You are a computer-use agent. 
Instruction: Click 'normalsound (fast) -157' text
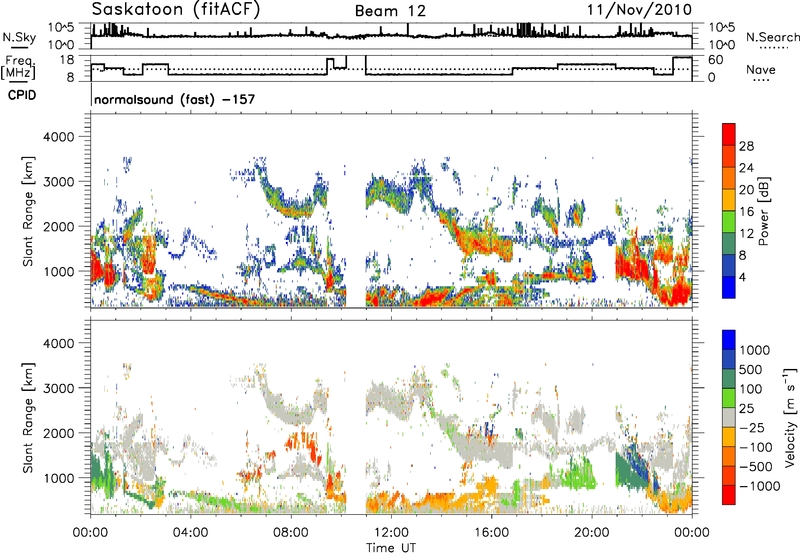174,99
